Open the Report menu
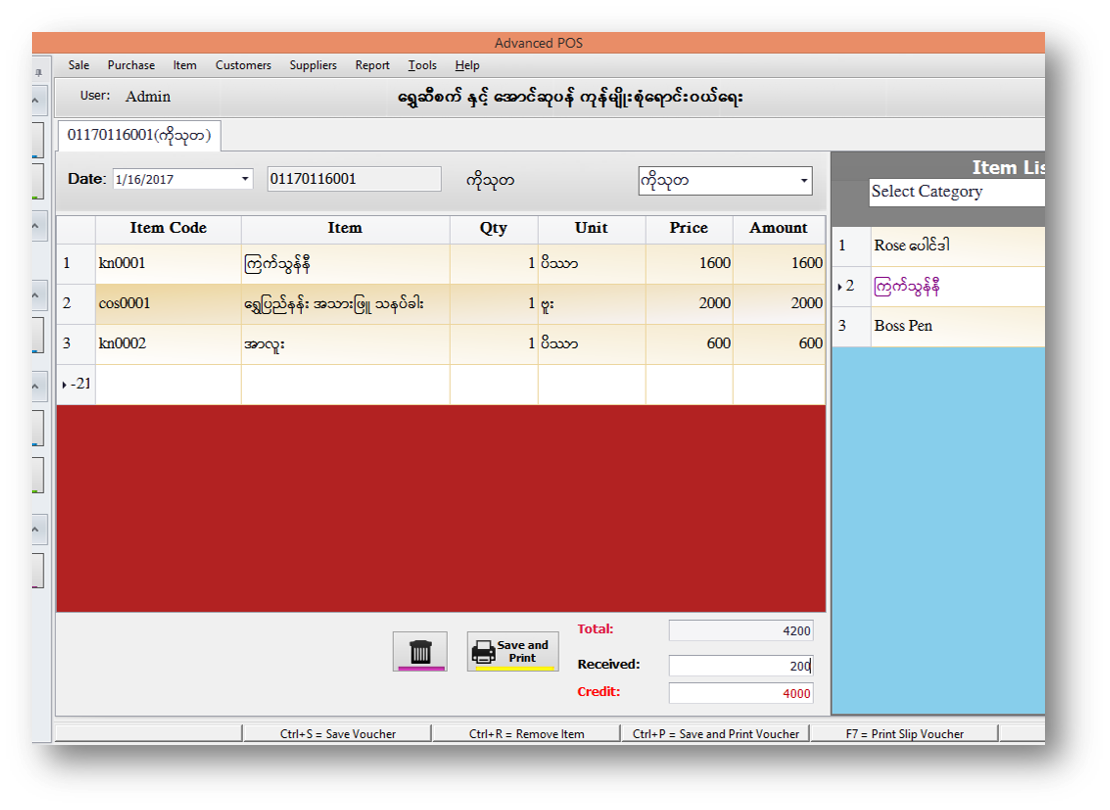1110x810 pixels. (372, 65)
